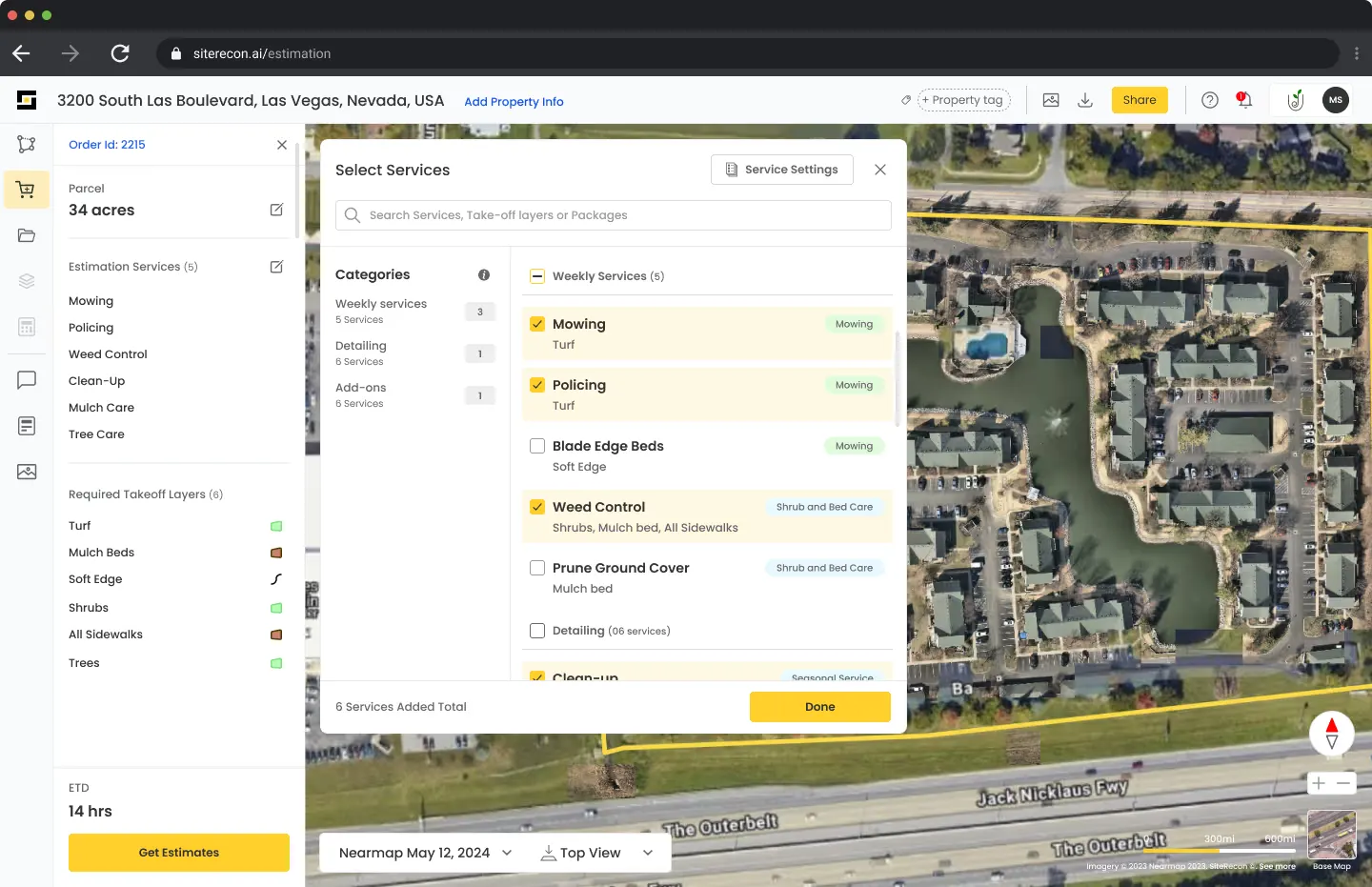This screenshot has width=1372, height=887.
Task: Open the Nearmap May 12, 2024 dropdown
Action: coord(425,853)
